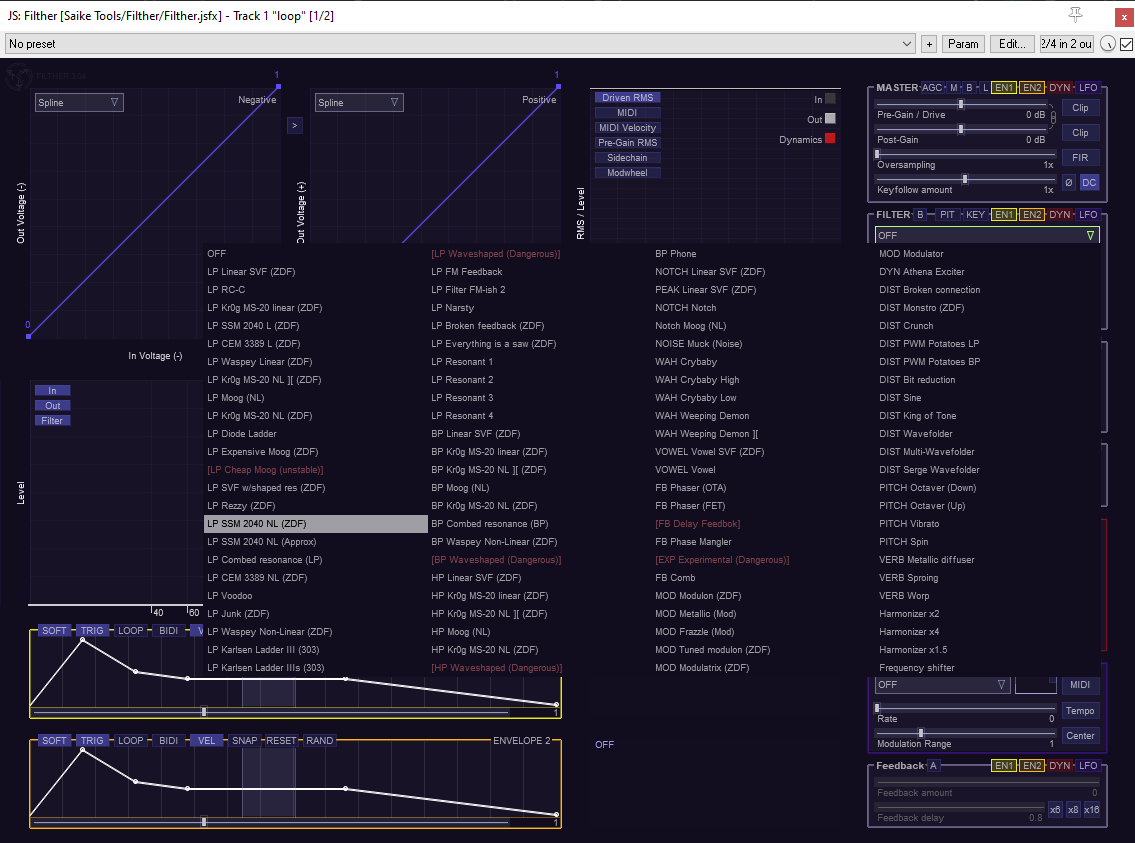Toggle the AGC button in MASTER
Viewport: 1135px width, 843px height.
coord(932,88)
